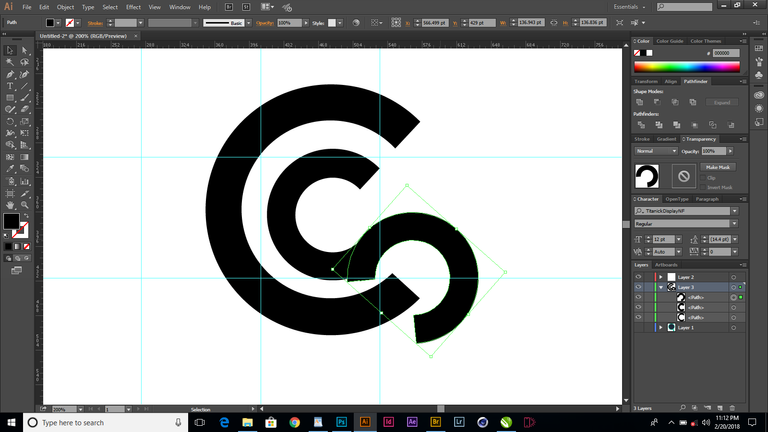
Task: Click the hex color value field
Action: click(726, 53)
